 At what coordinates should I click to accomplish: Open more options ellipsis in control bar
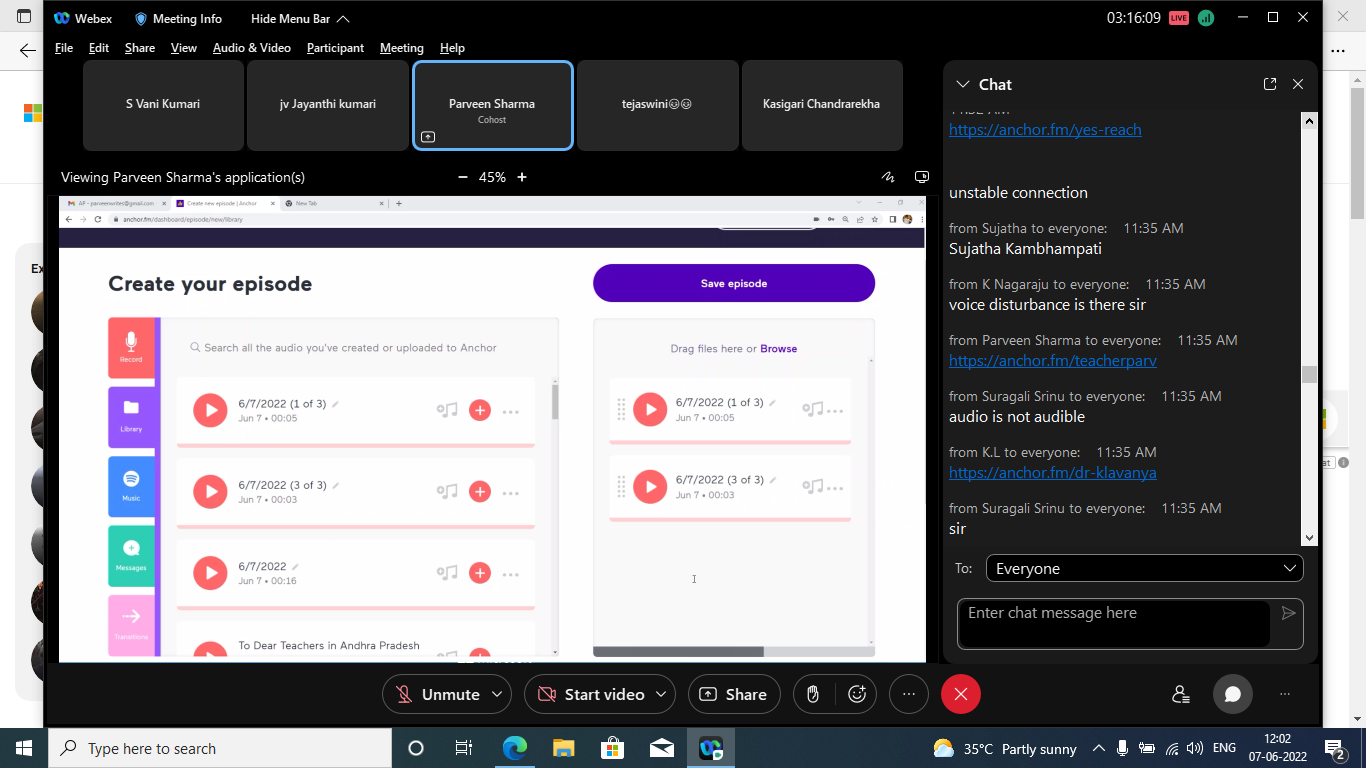908,694
